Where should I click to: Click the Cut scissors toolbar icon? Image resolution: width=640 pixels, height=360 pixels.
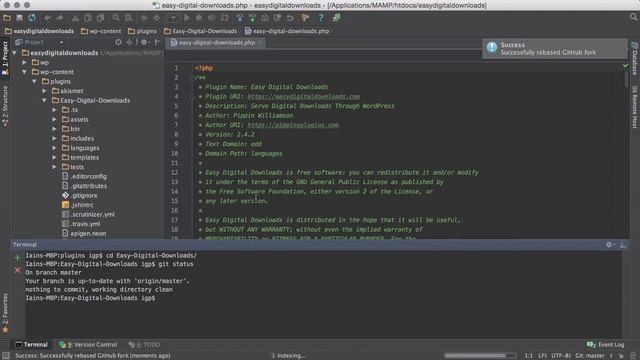[x=75, y=18]
